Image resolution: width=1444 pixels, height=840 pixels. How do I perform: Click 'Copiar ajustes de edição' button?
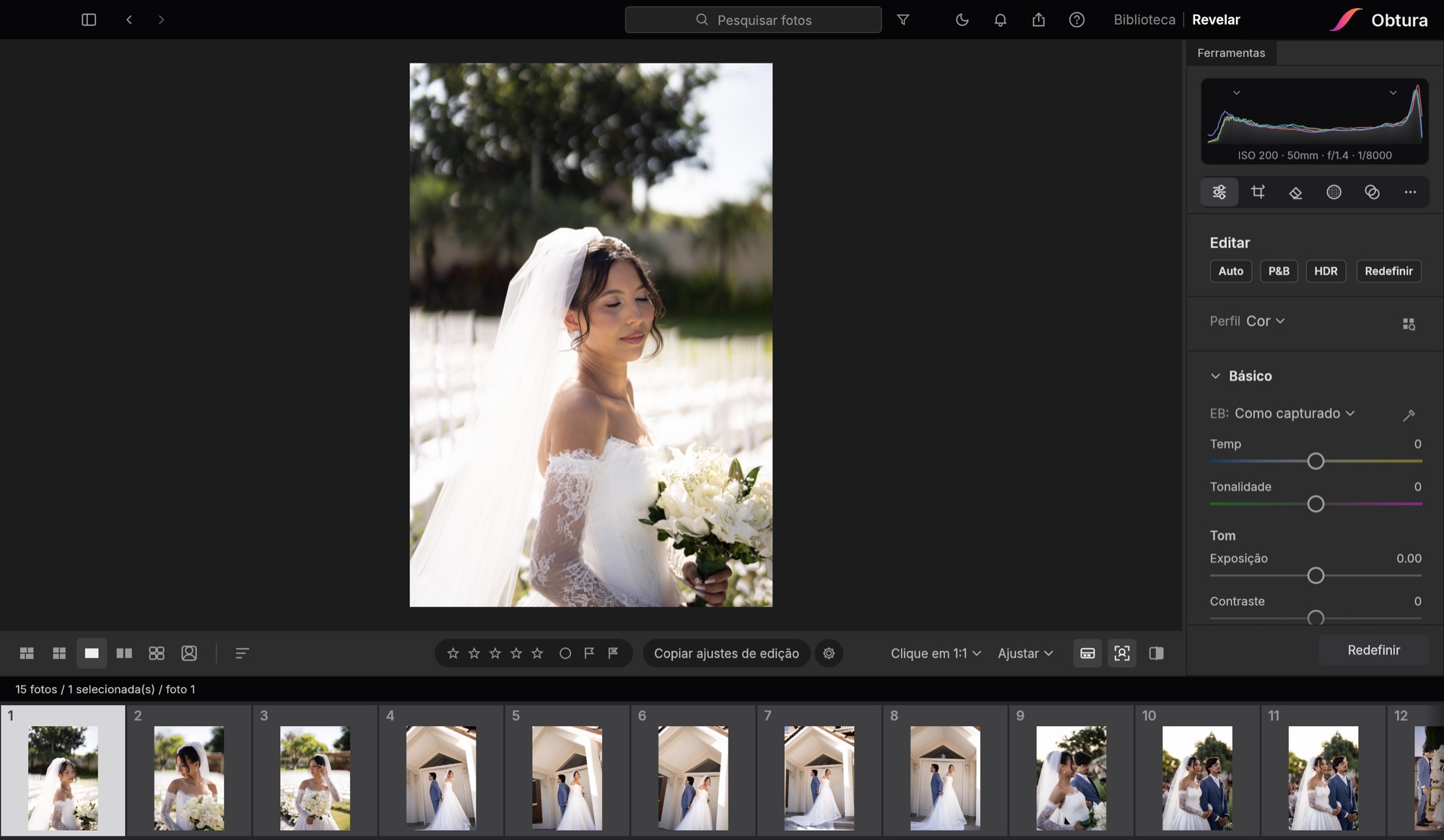pyautogui.click(x=726, y=653)
